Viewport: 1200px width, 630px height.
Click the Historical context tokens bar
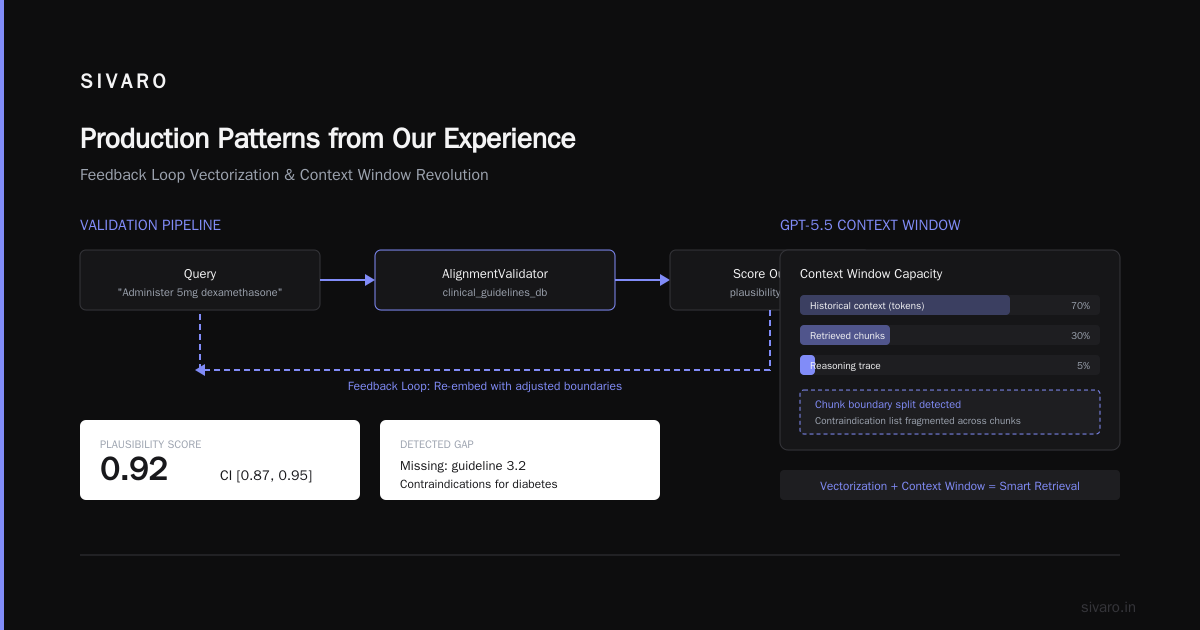[x=950, y=305]
